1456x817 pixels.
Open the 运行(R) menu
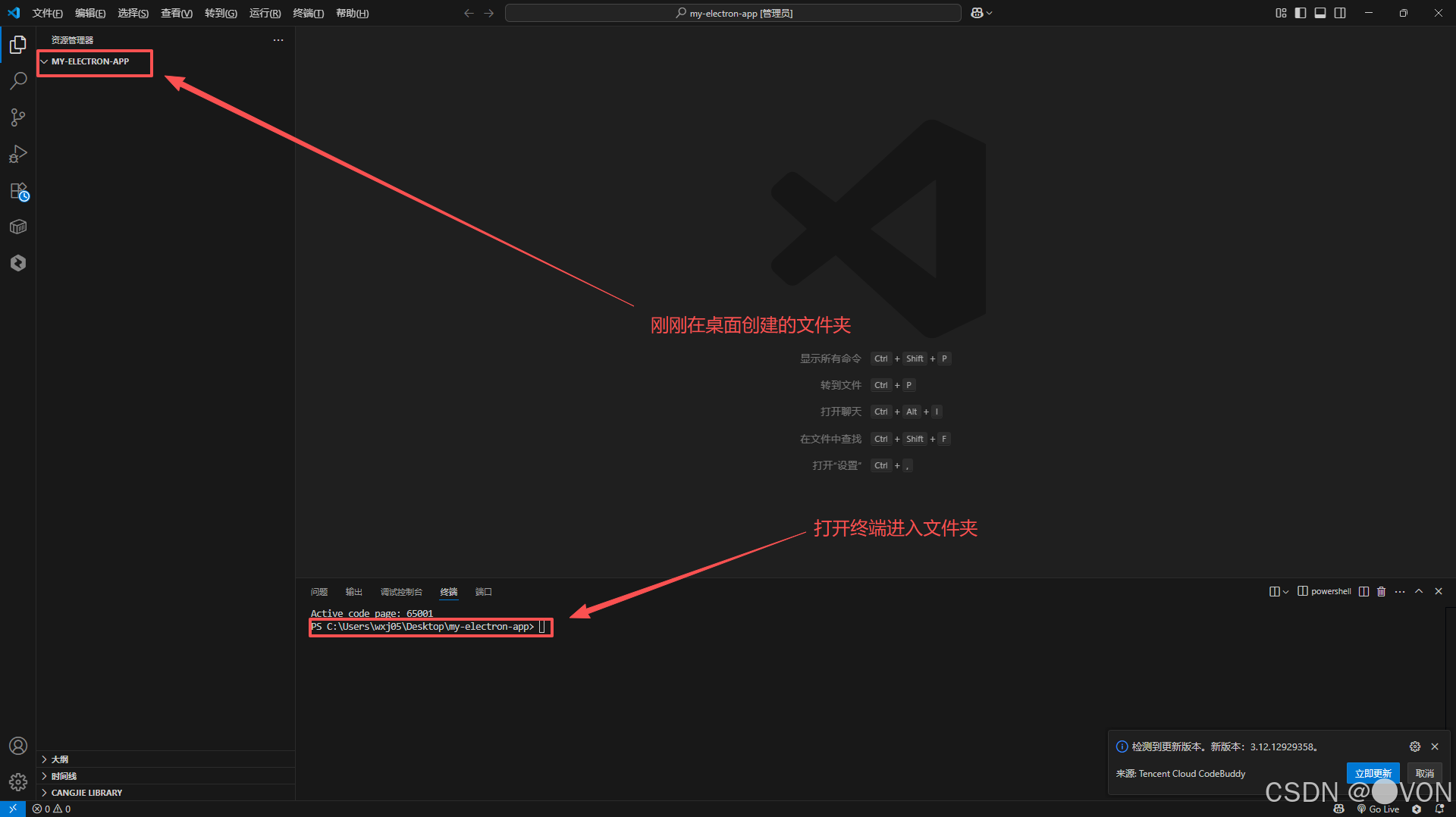click(265, 13)
